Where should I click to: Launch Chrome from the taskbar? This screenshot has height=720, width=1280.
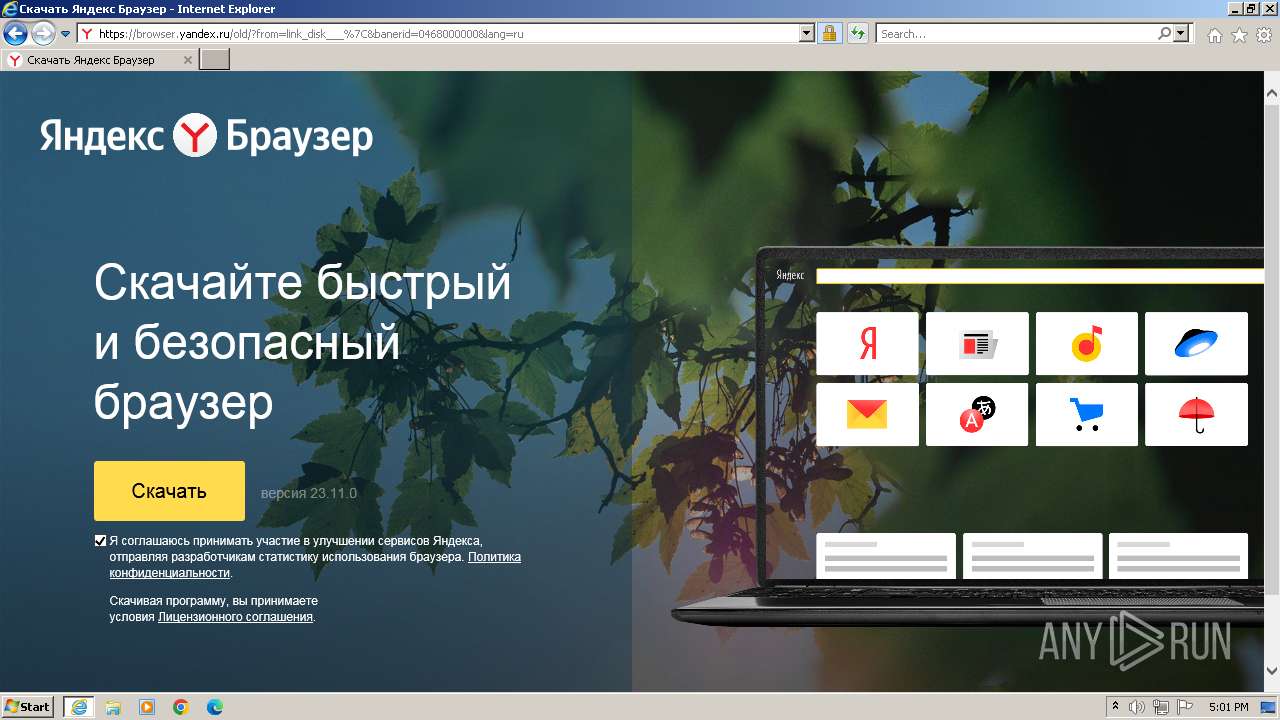[181, 707]
